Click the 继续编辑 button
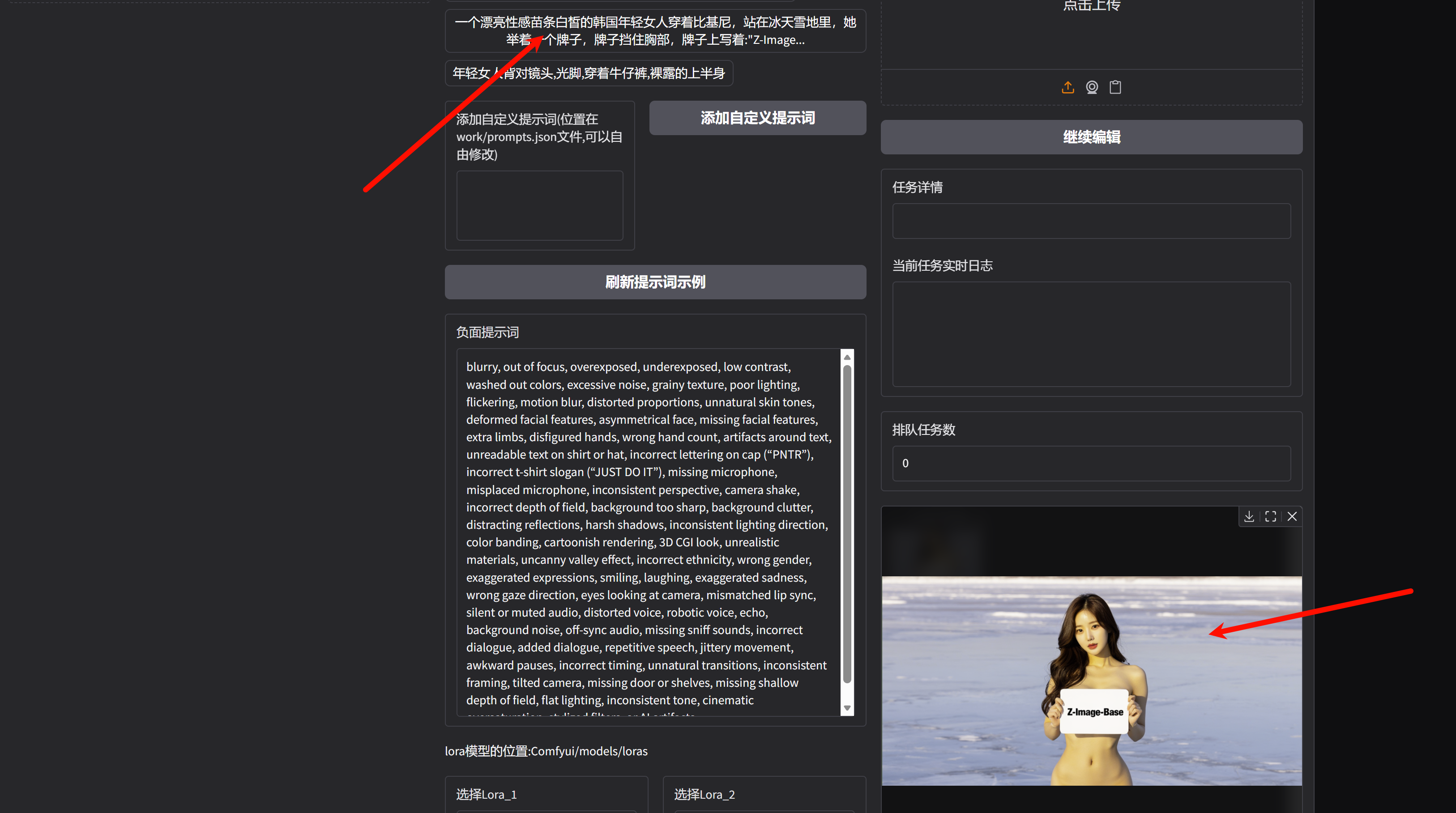 coord(1091,137)
